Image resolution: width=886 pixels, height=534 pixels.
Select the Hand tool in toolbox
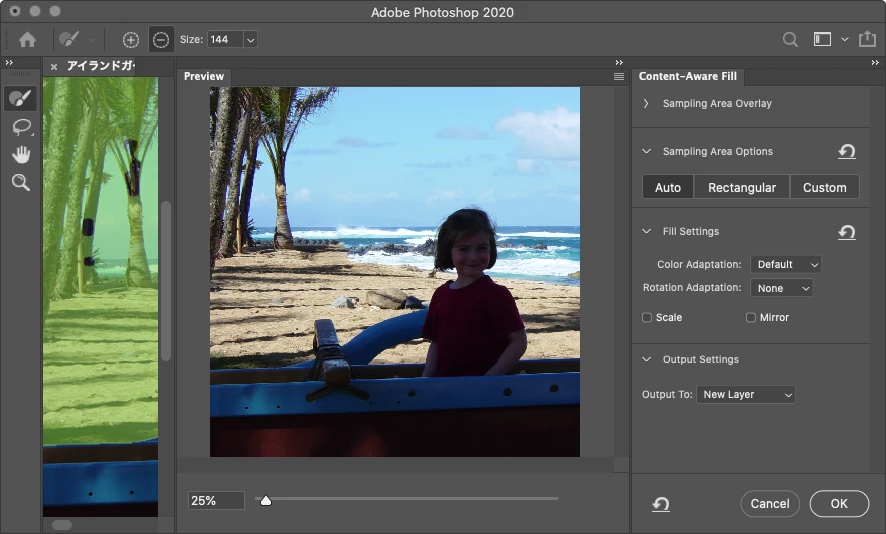point(21,154)
